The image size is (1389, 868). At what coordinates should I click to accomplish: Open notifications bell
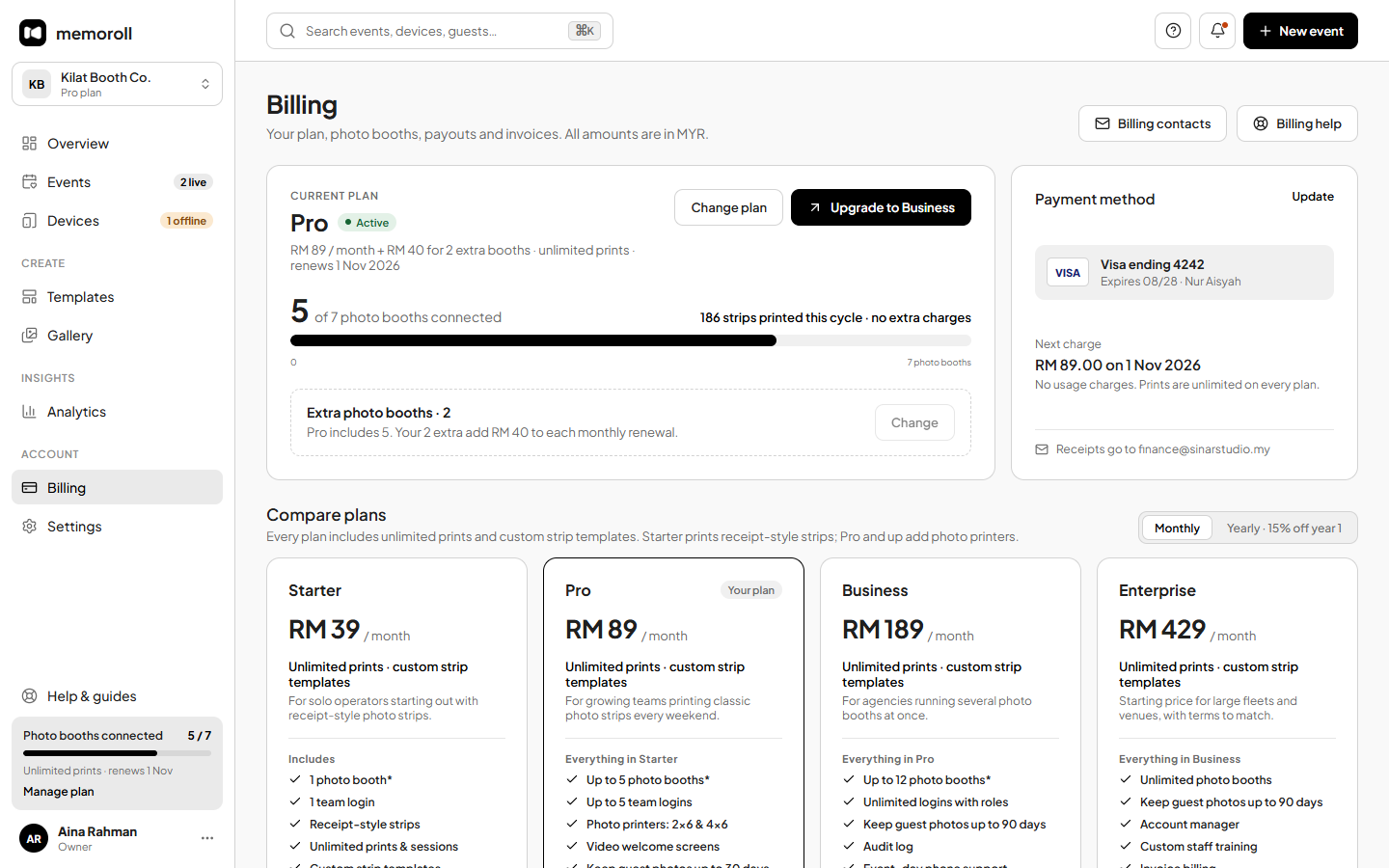(1217, 31)
